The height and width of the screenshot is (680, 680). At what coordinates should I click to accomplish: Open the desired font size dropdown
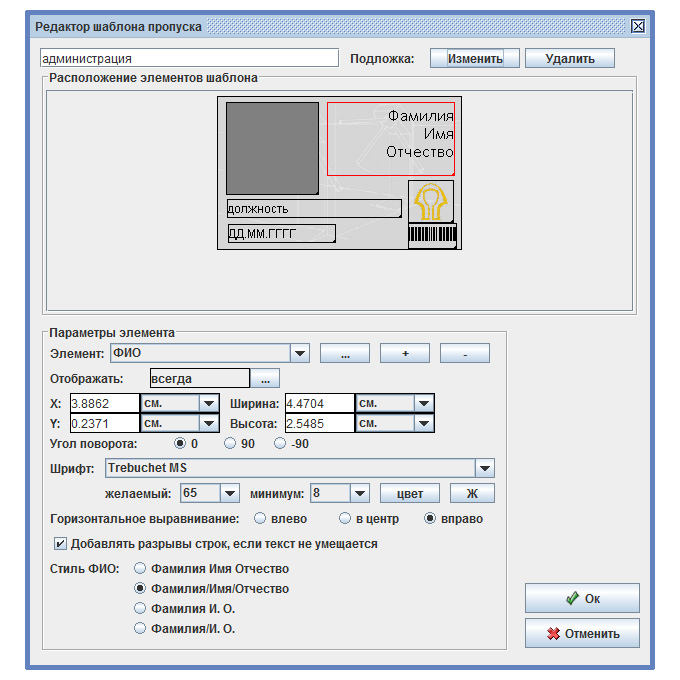pyautogui.click(x=229, y=493)
